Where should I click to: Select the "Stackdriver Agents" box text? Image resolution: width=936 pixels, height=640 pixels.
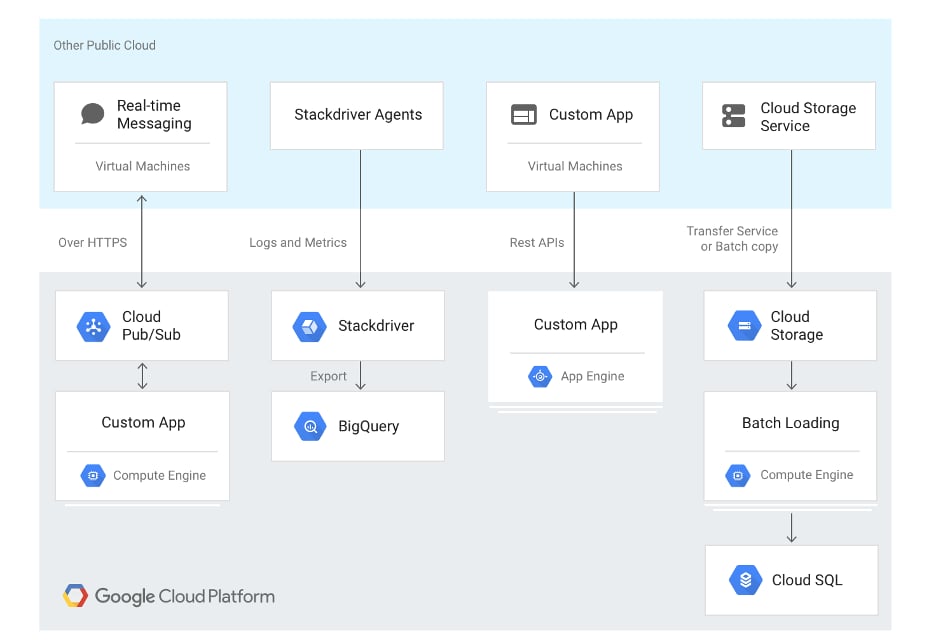click(x=358, y=115)
